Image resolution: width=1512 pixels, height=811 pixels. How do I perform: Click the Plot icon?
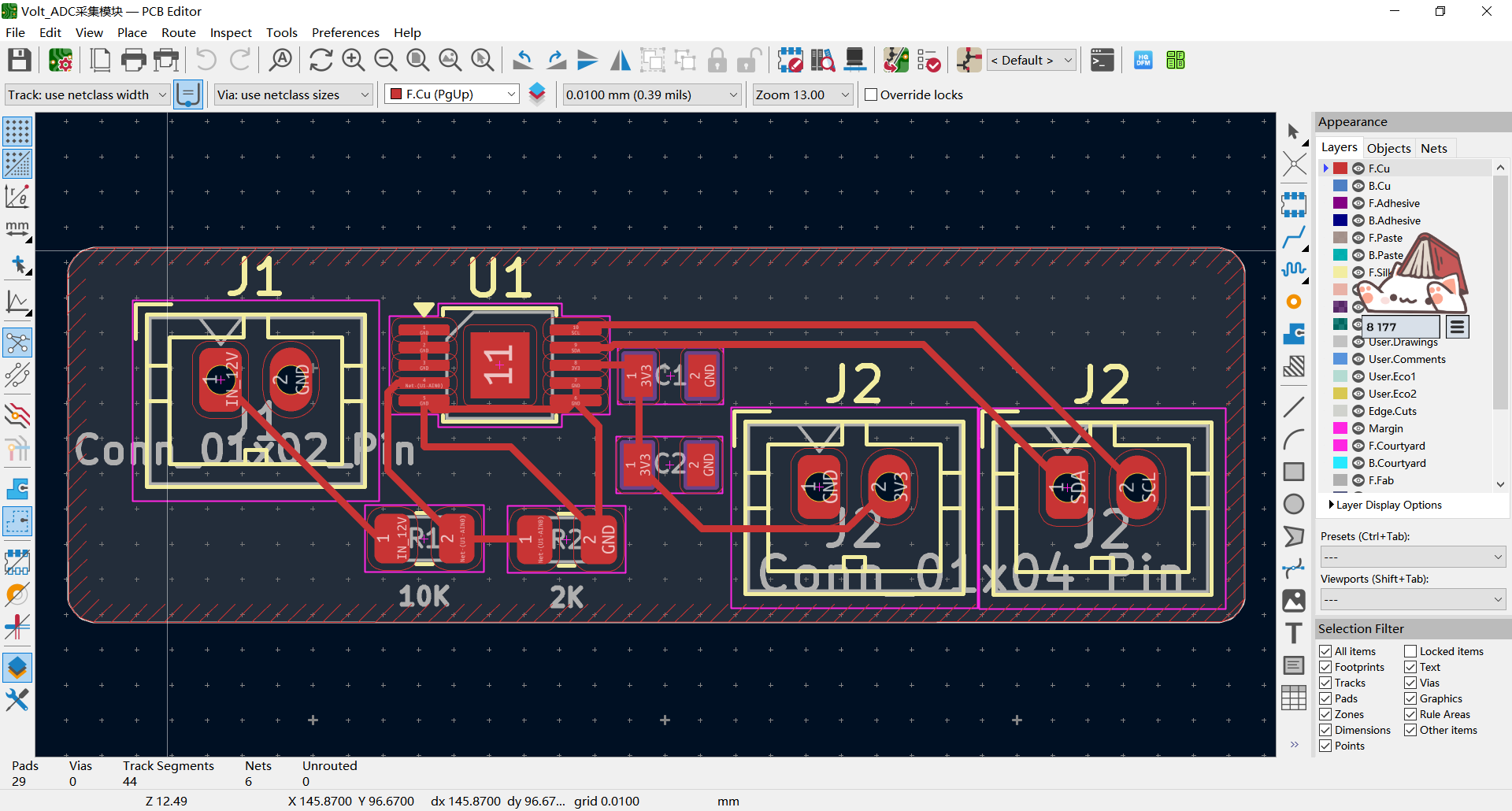[x=166, y=60]
